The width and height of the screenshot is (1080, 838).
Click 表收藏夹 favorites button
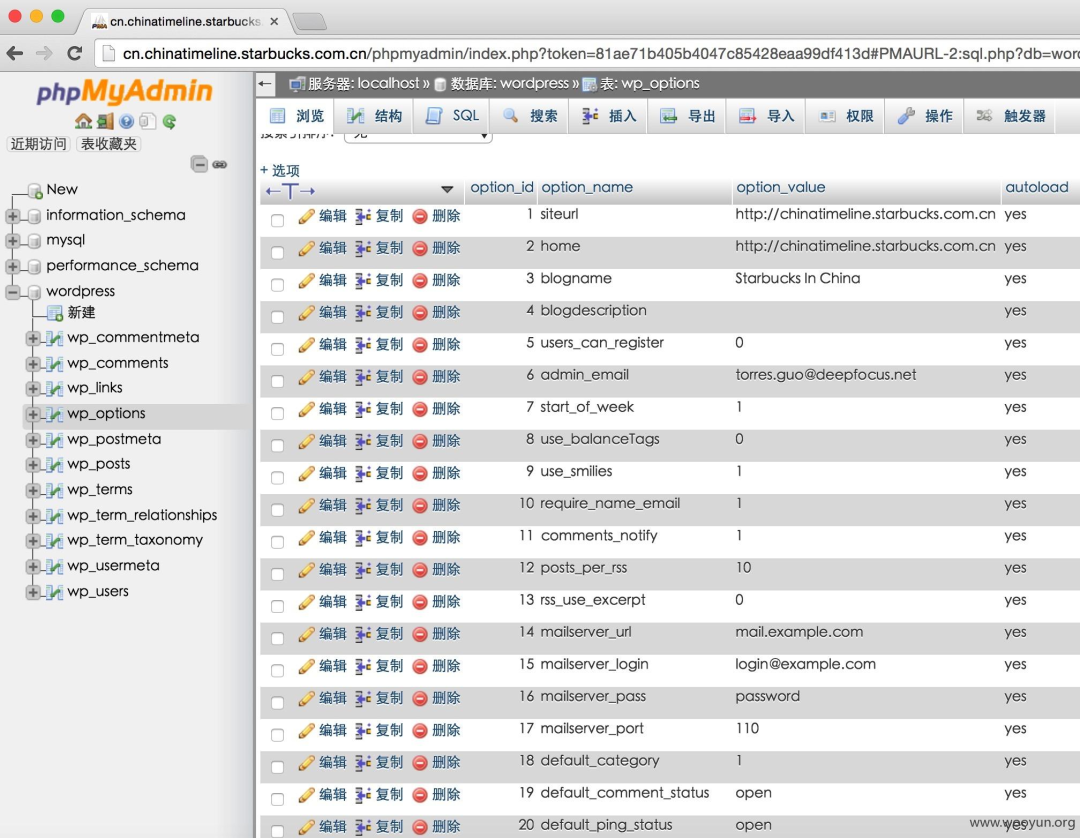(x=109, y=144)
